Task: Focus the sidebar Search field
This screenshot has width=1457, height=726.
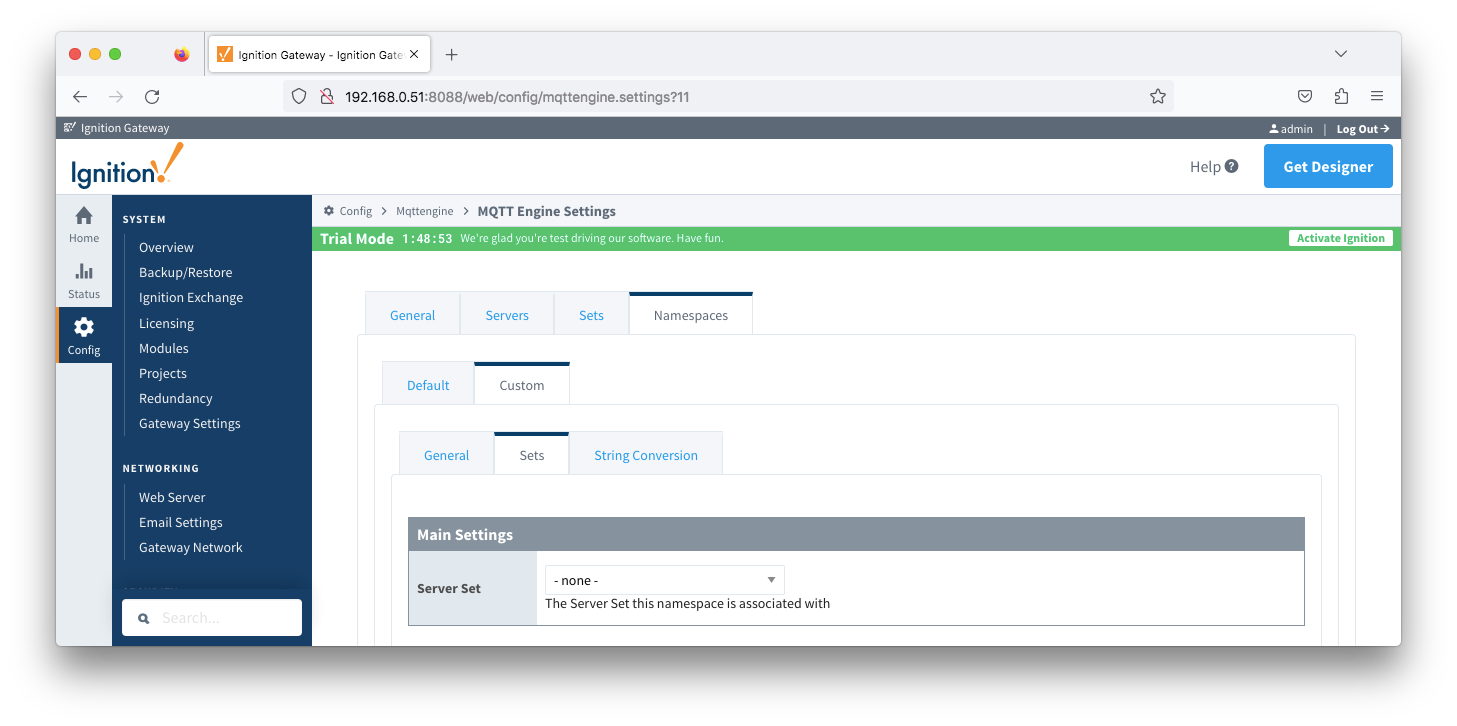Action: (x=212, y=618)
